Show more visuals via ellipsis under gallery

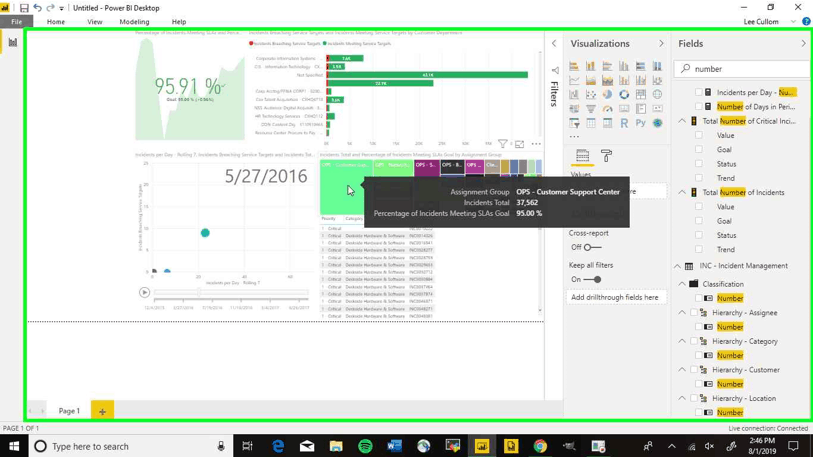pyautogui.click(x=574, y=137)
